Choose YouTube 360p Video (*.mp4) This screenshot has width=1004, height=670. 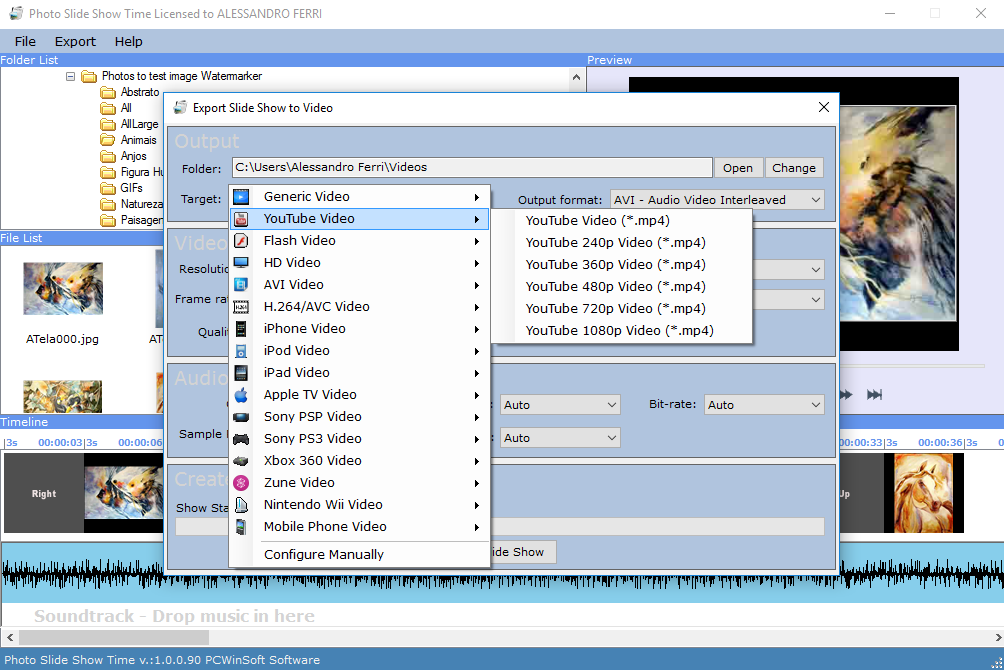point(615,265)
